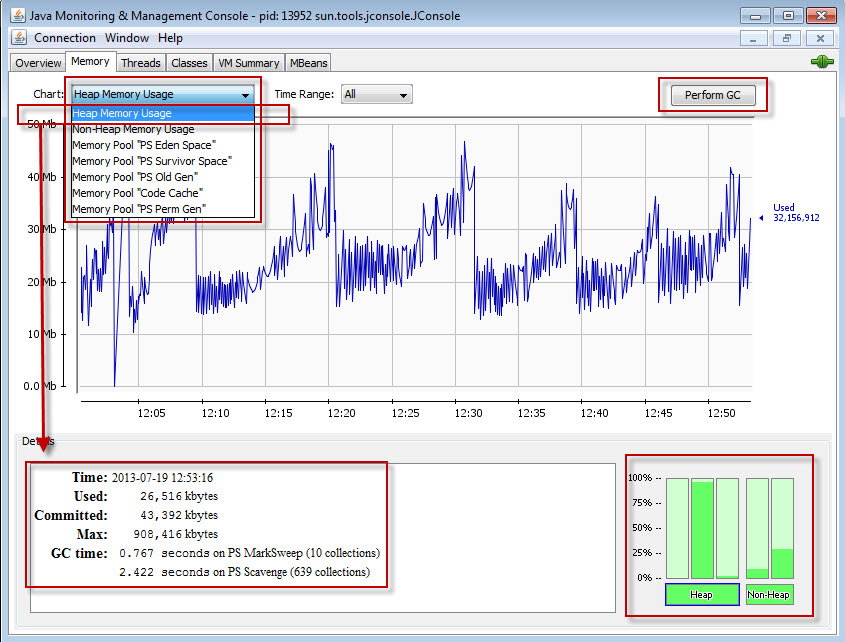
Task: Click the Max value 908,416 kbytes
Action: [176, 534]
